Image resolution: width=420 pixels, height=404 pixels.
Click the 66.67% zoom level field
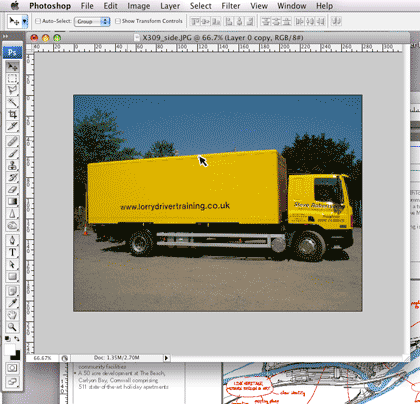[x=43, y=358]
